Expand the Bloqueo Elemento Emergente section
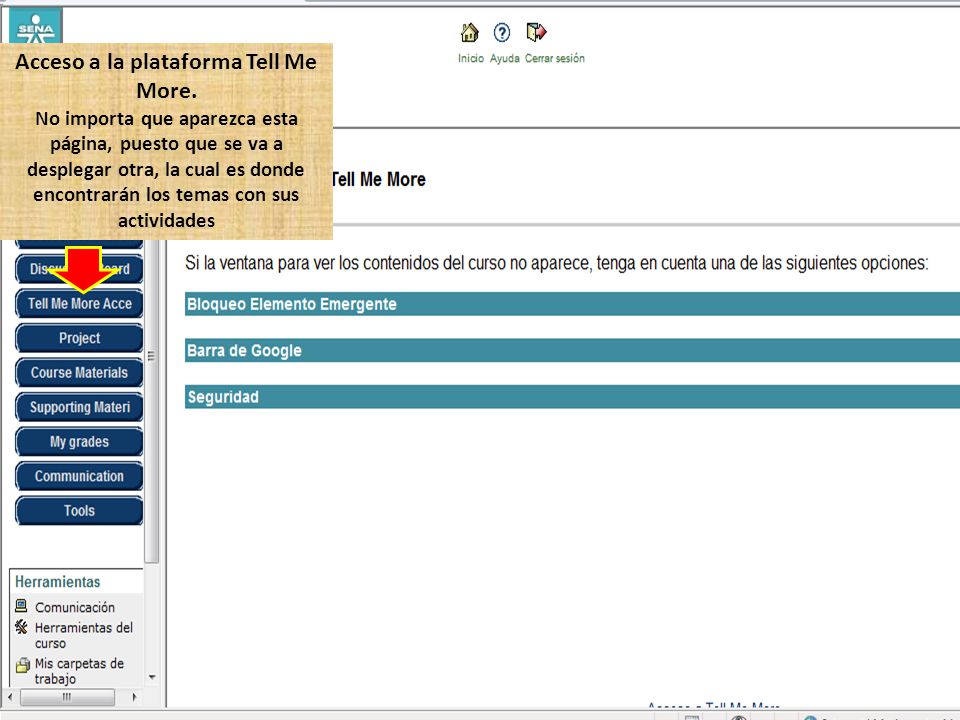Viewport: 960px width, 720px height. (x=572, y=304)
